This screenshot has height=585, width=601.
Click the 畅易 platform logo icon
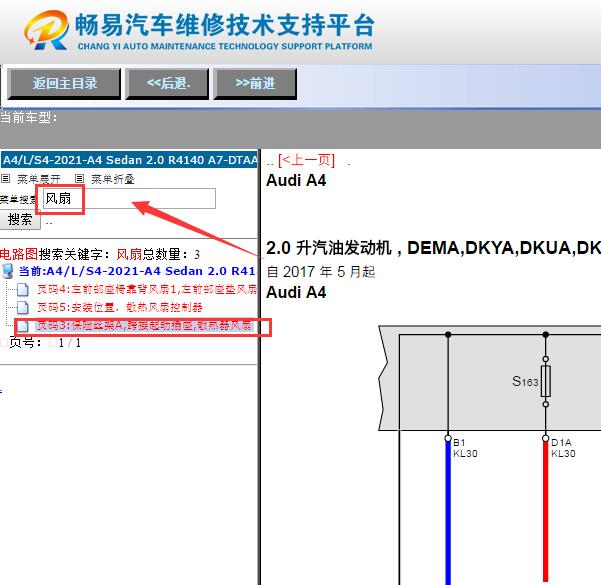click(46, 30)
